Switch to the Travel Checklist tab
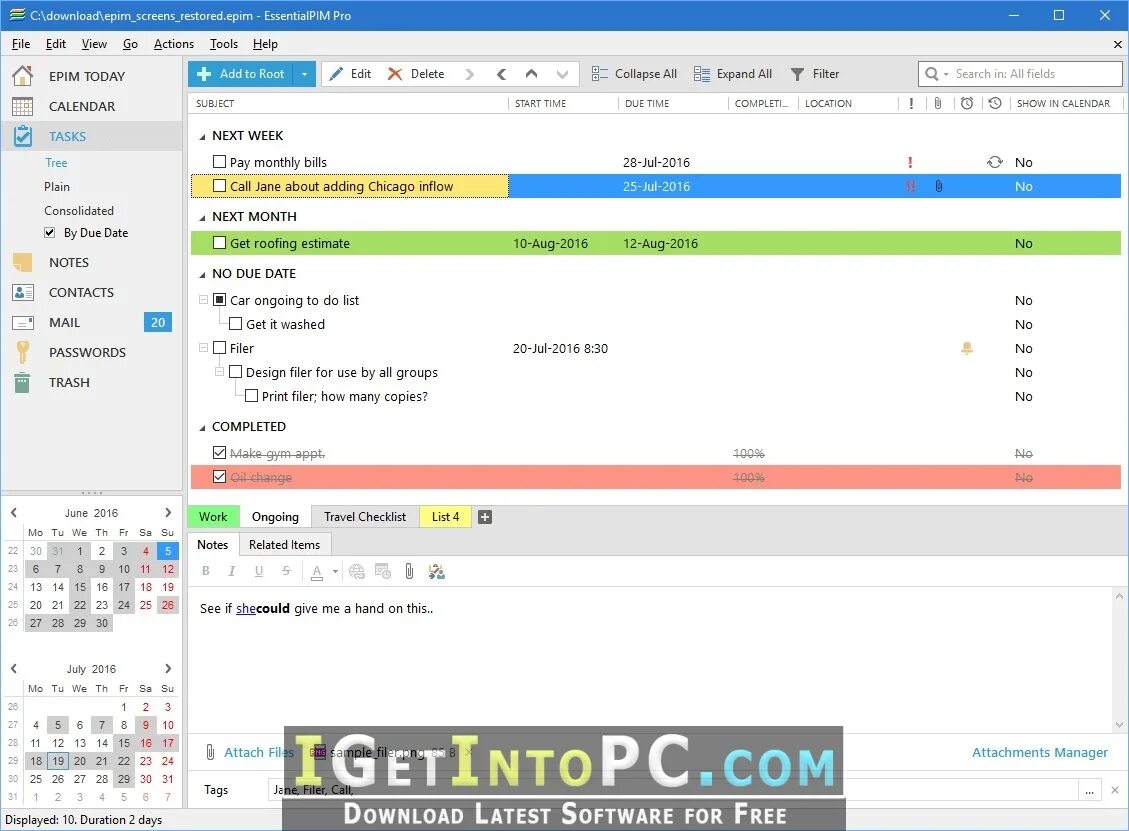This screenshot has width=1129, height=831. point(365,517)
